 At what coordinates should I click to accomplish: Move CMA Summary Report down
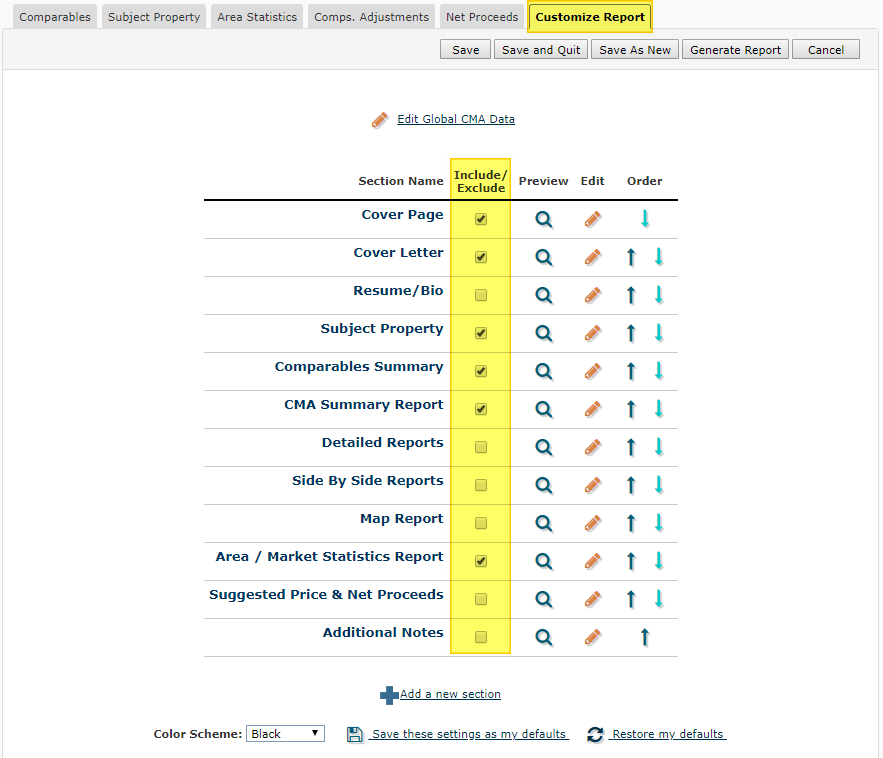coord(659,409)
